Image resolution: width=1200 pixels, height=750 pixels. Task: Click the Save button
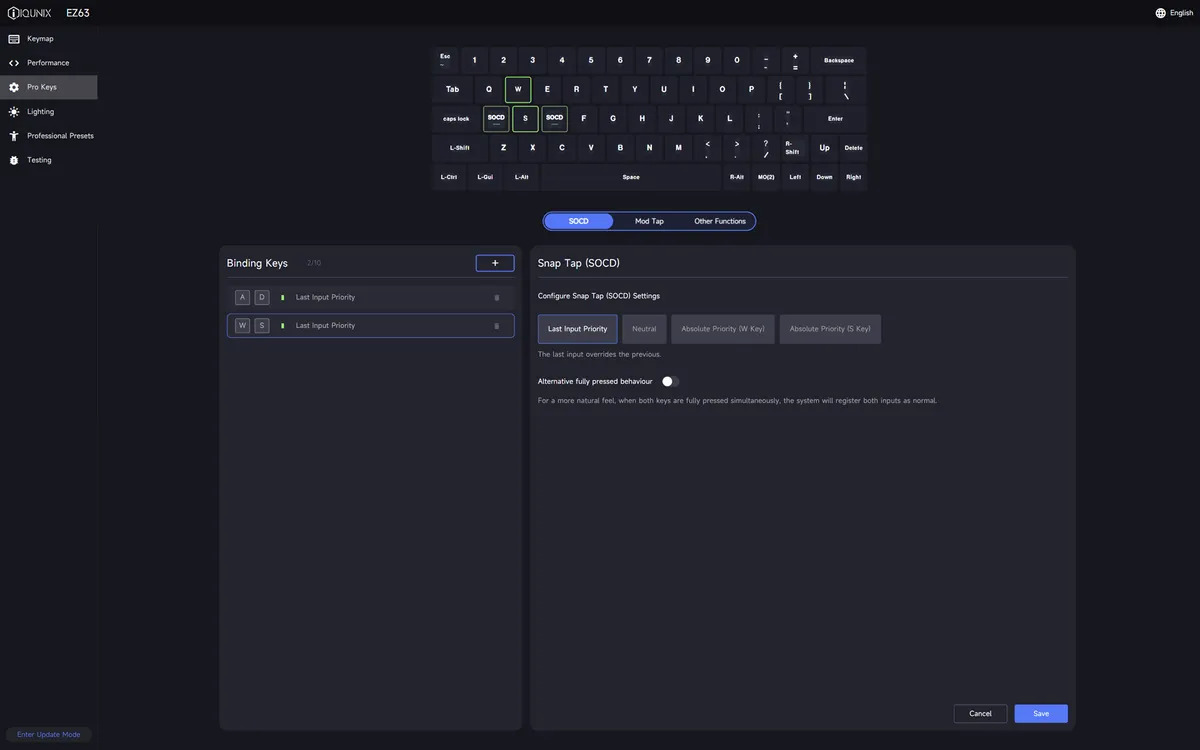1041,714
